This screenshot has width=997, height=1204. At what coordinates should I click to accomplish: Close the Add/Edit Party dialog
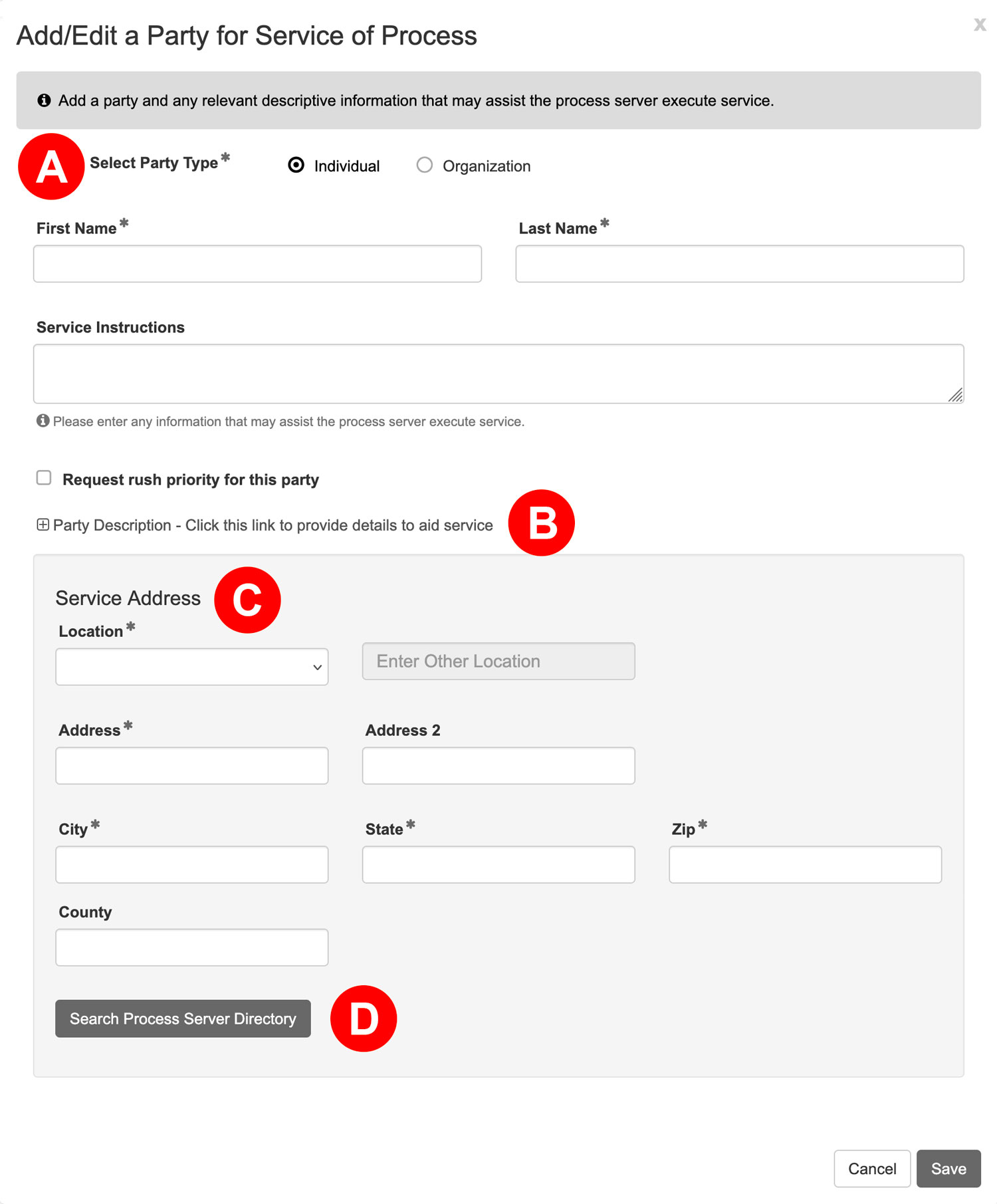[979, 25]
